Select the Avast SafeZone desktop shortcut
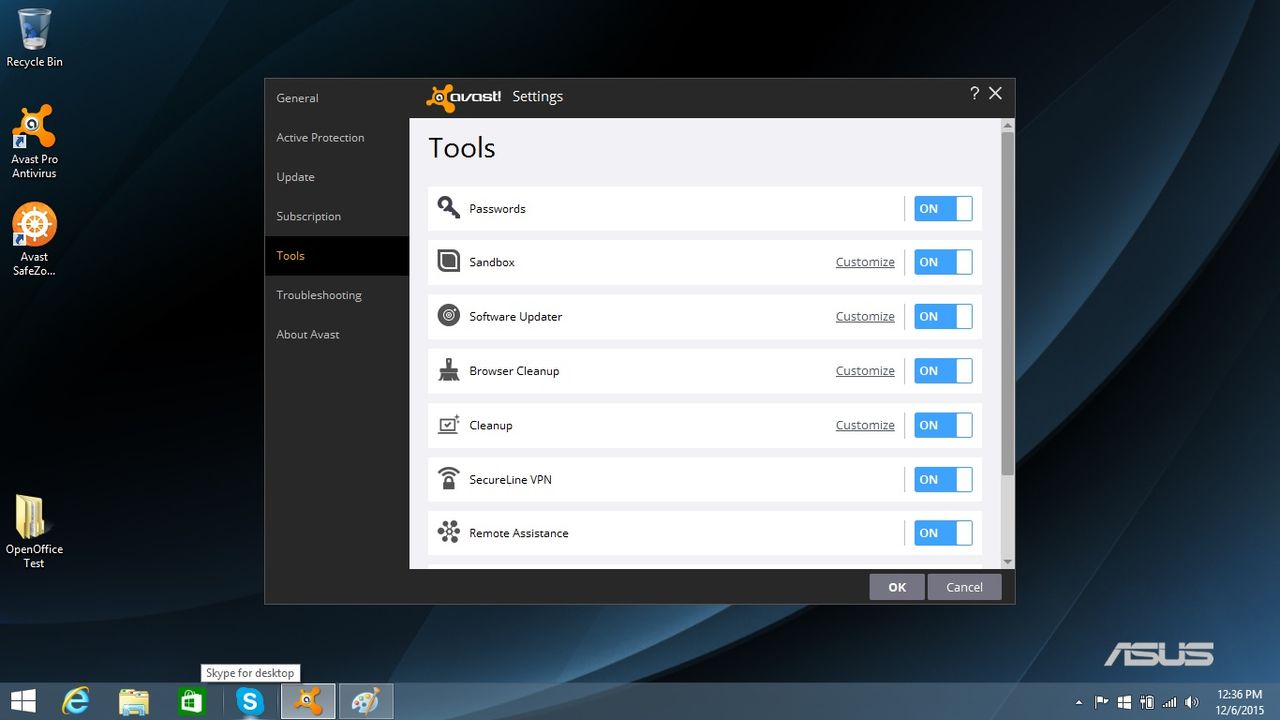This screenshot has width=1280, height=720. [34, 240]
